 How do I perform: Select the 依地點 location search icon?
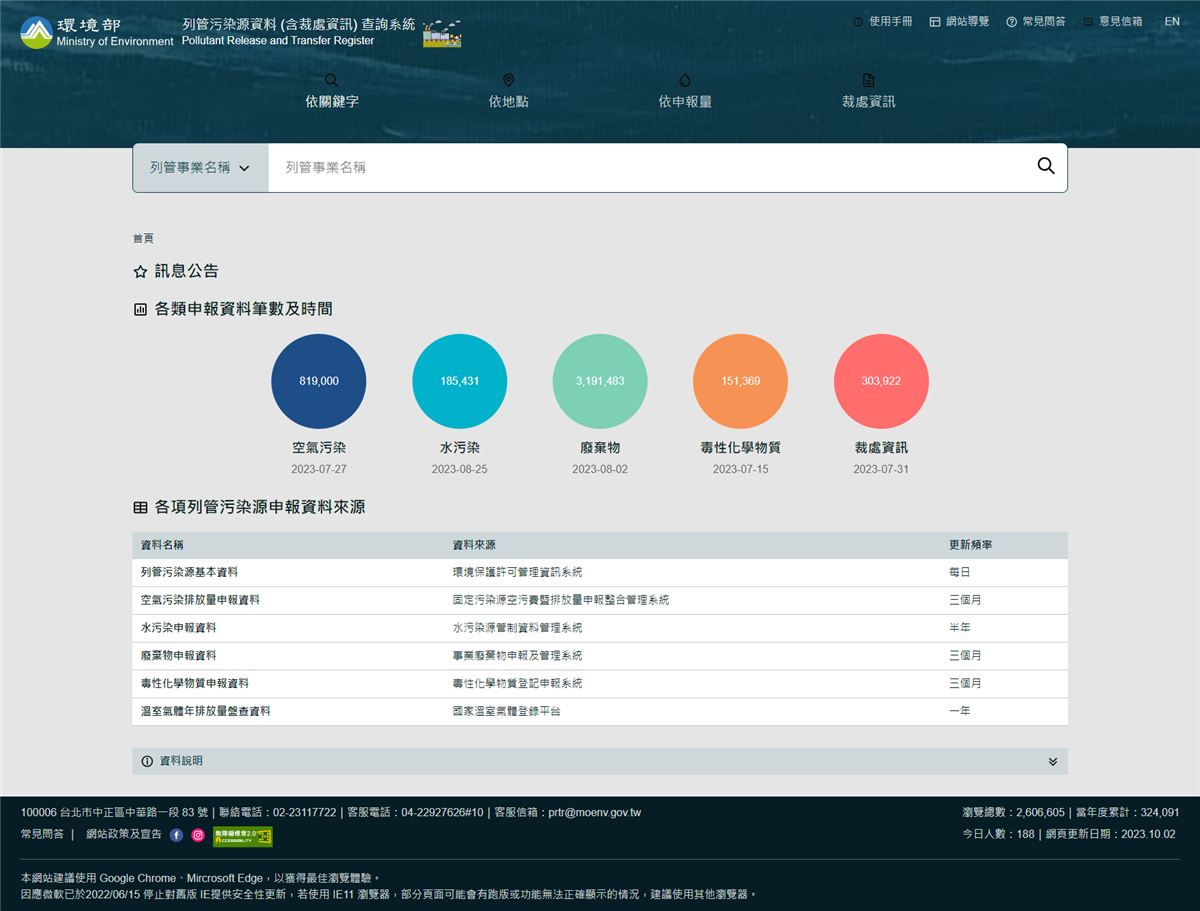click(508, 79)
